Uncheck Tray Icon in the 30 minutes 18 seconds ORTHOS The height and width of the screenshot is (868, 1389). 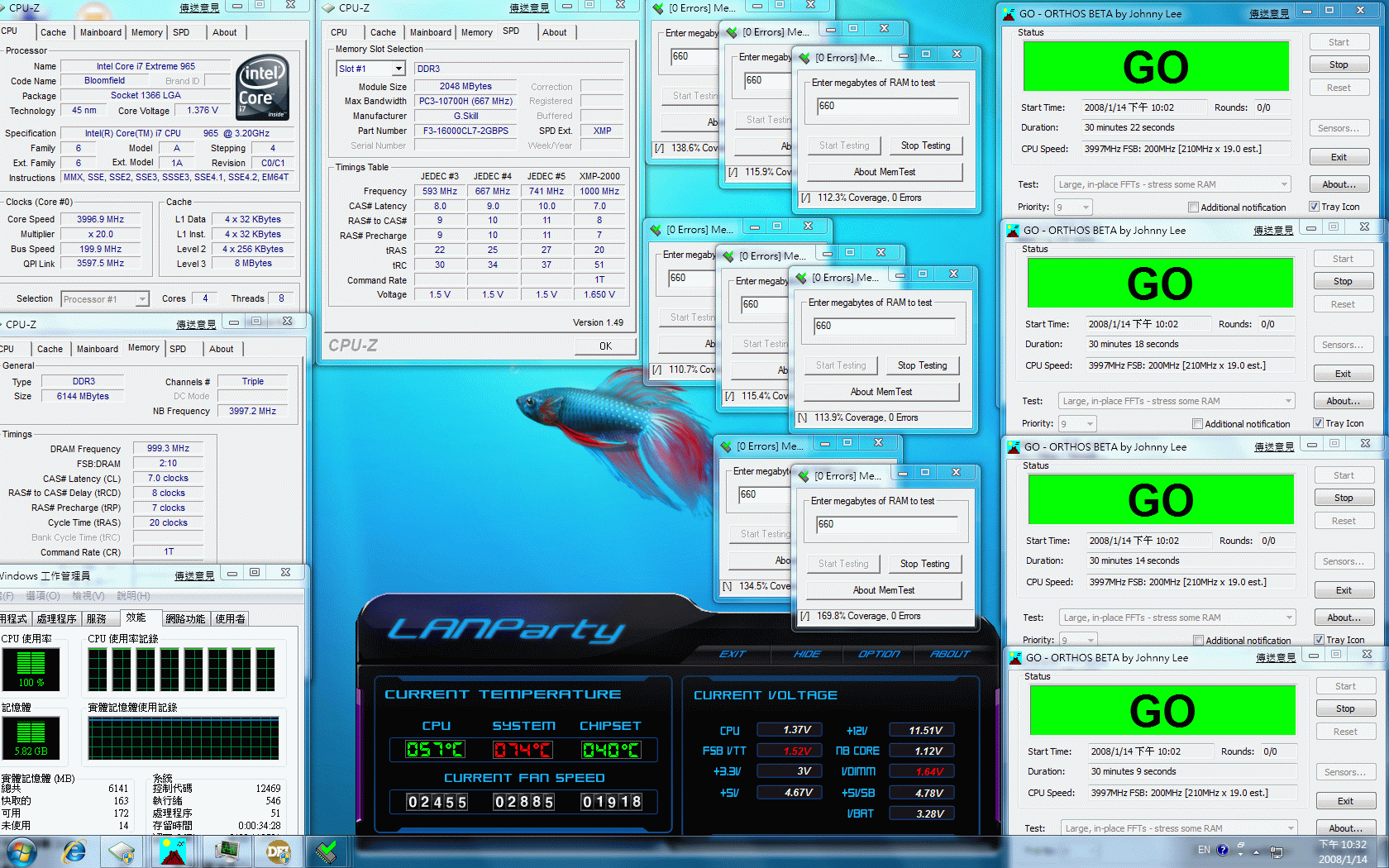point(1319,423)
